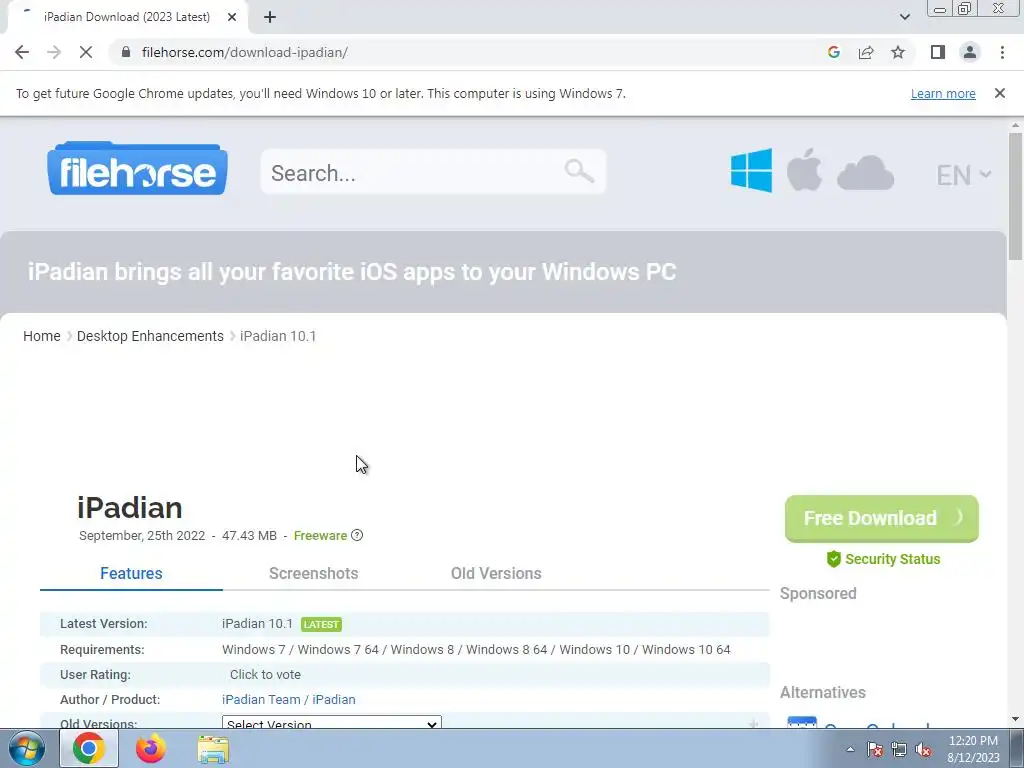
Task: Share this page via share icon
Action: pyautogui.click(x=866, y=52)
